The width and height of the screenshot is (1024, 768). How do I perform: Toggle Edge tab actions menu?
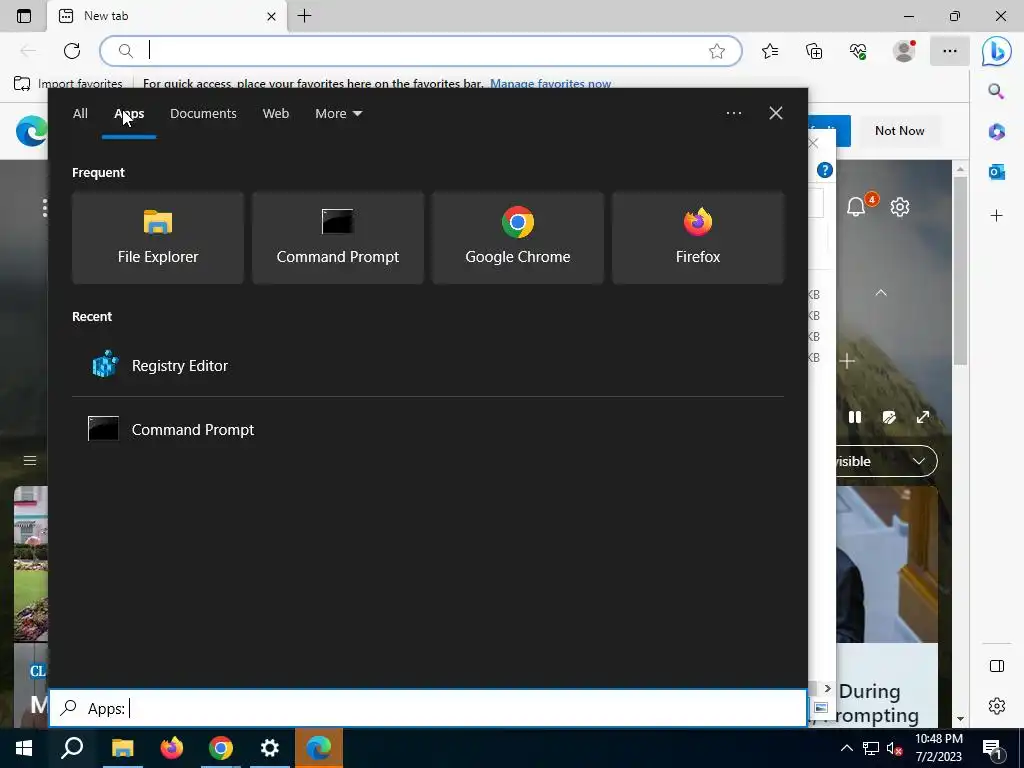click(x=24, y=16)
